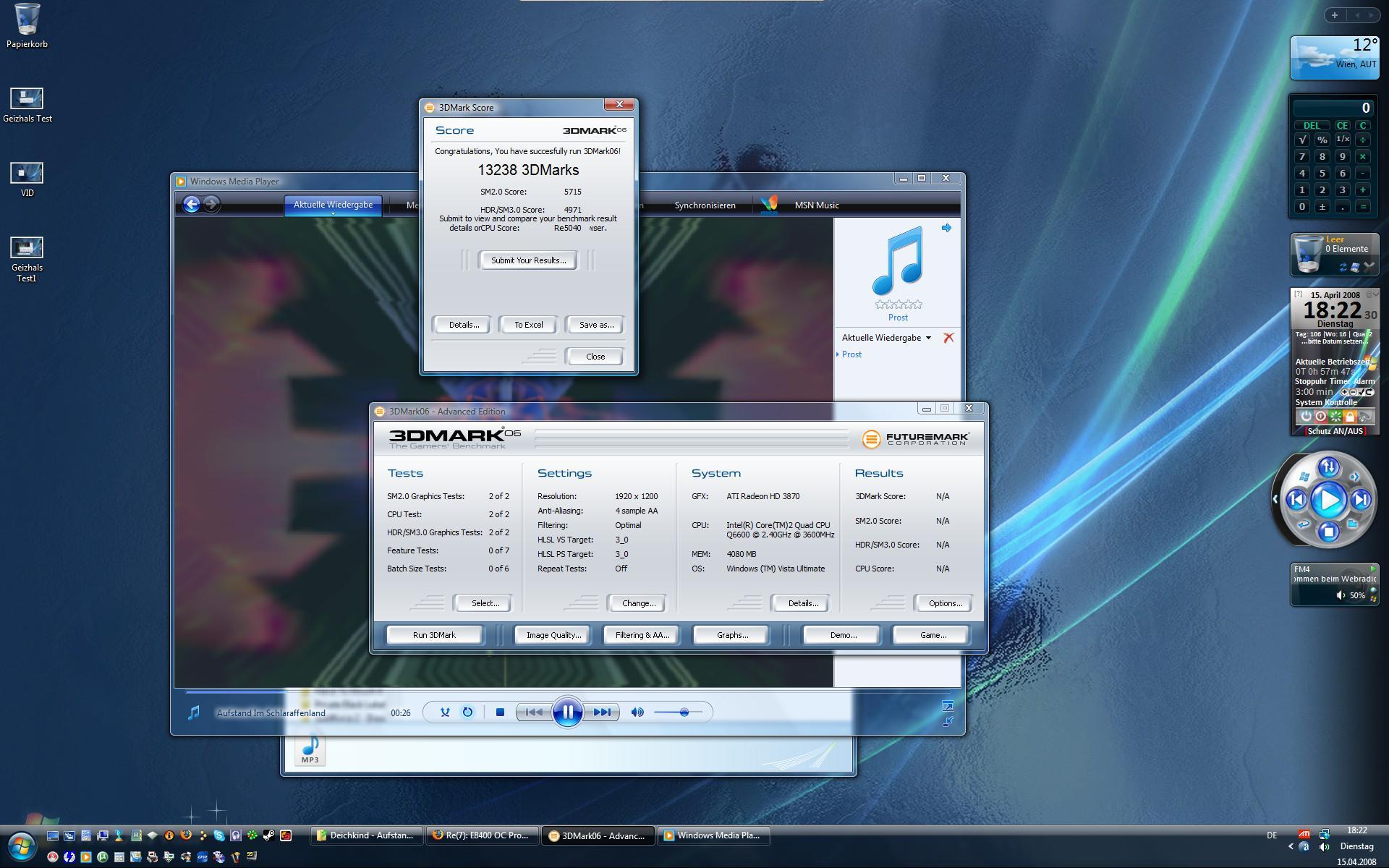
Task: Mute the Media Player speaker icon
Action: click(637, 712)
